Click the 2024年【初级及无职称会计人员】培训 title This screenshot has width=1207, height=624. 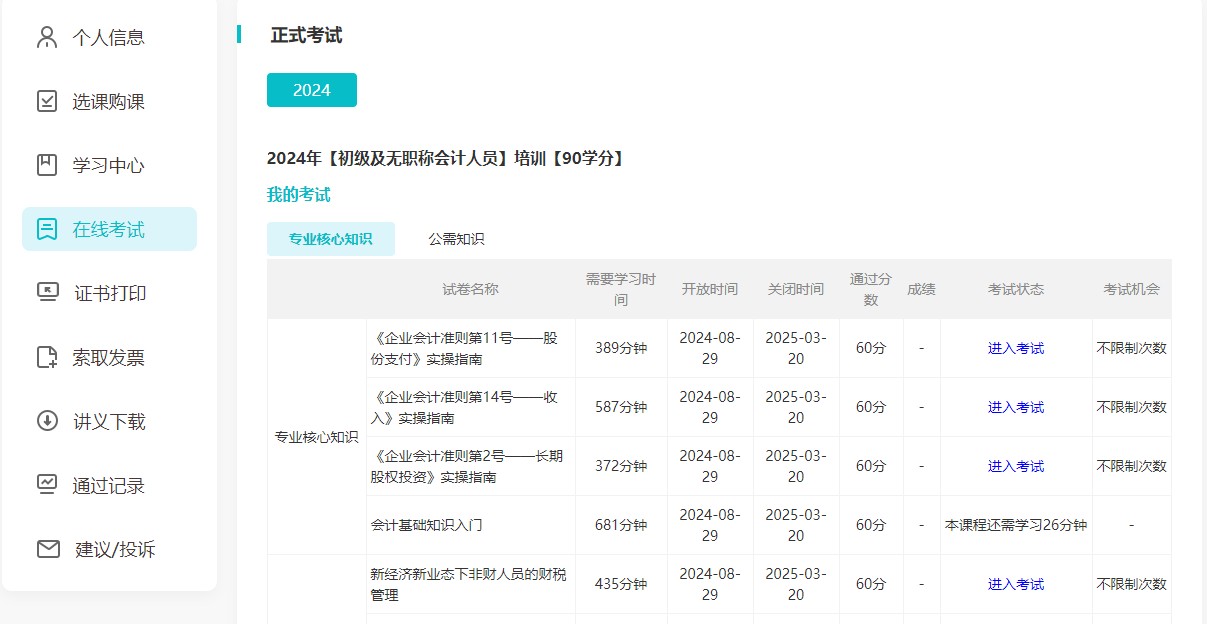(447, 158)
